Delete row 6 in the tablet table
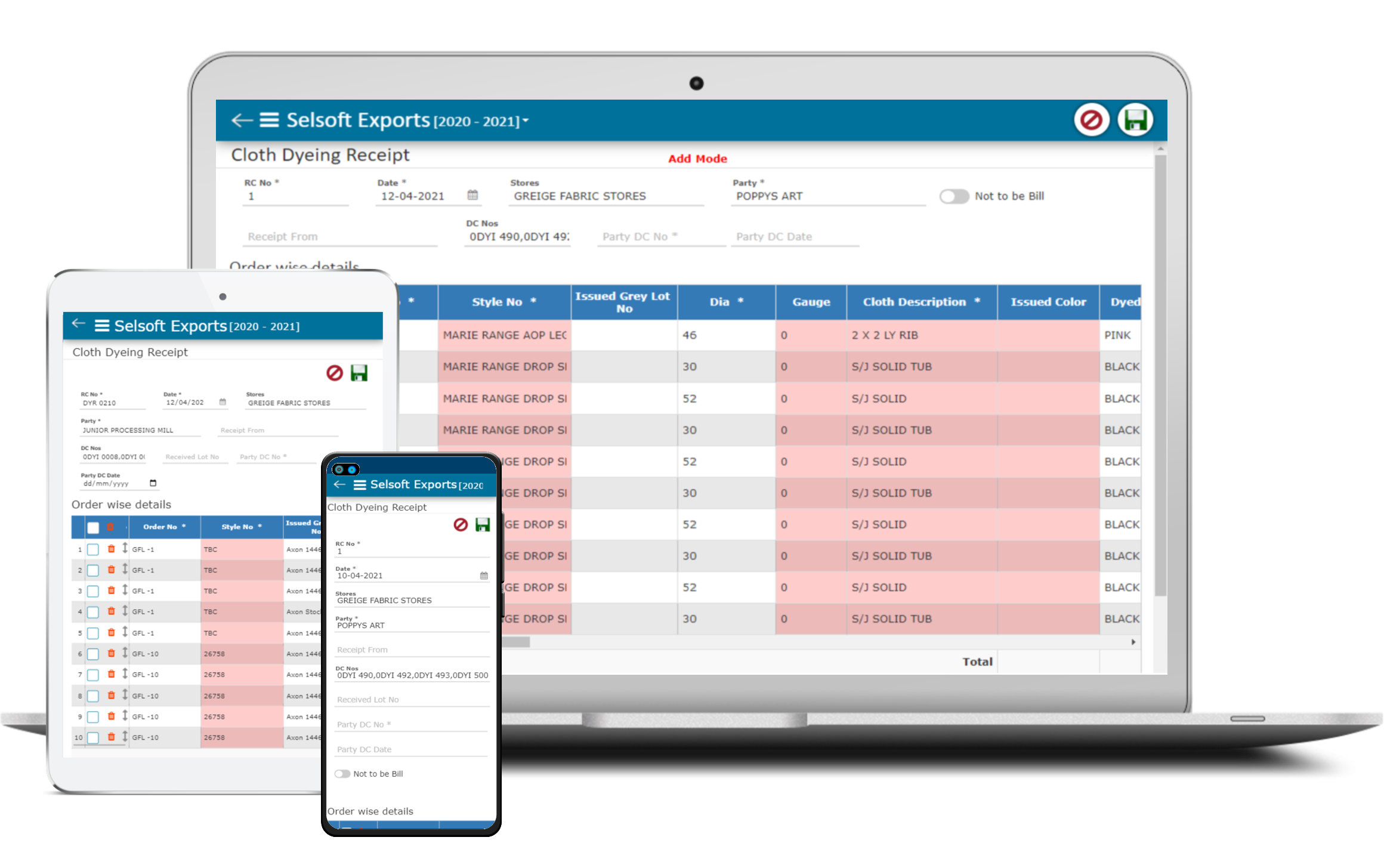This screenshot has width=1384, height=868. pyautogui.click(x=111, y=654)
